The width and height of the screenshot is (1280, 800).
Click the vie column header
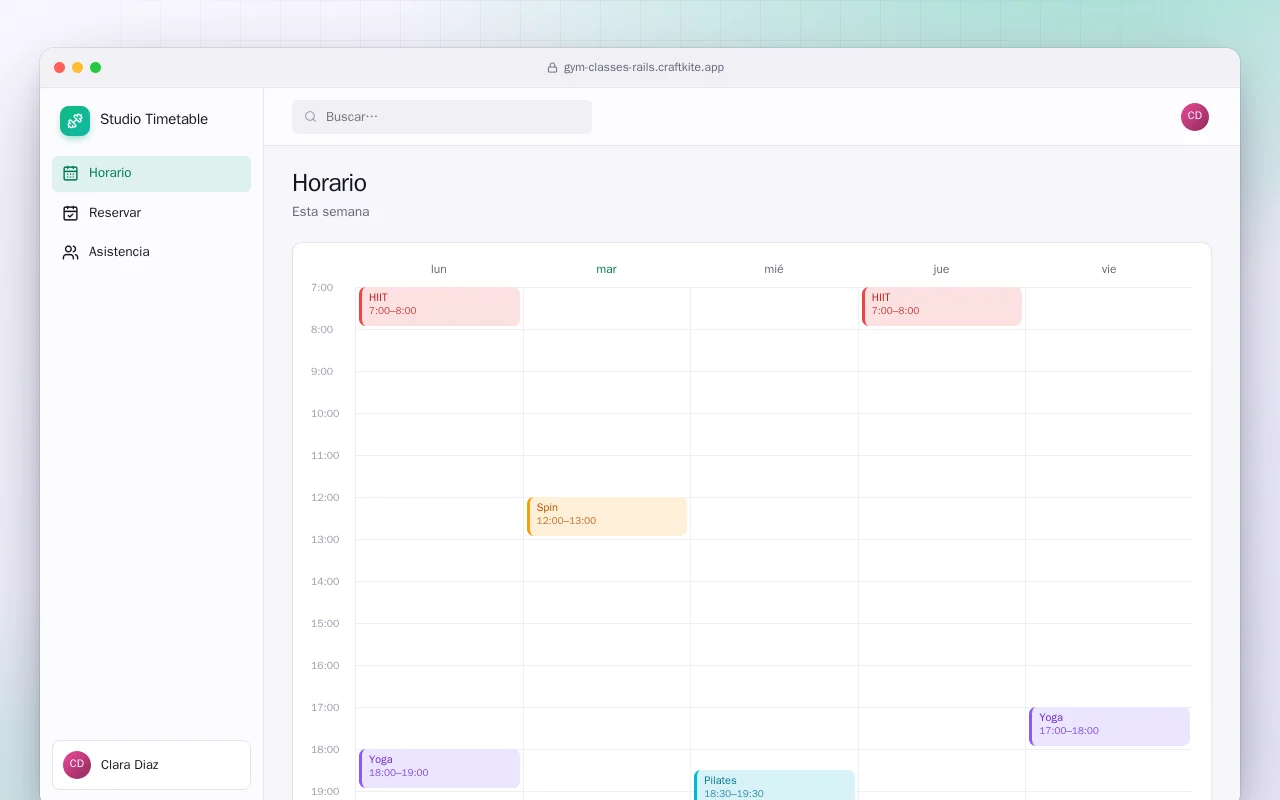1109,269
